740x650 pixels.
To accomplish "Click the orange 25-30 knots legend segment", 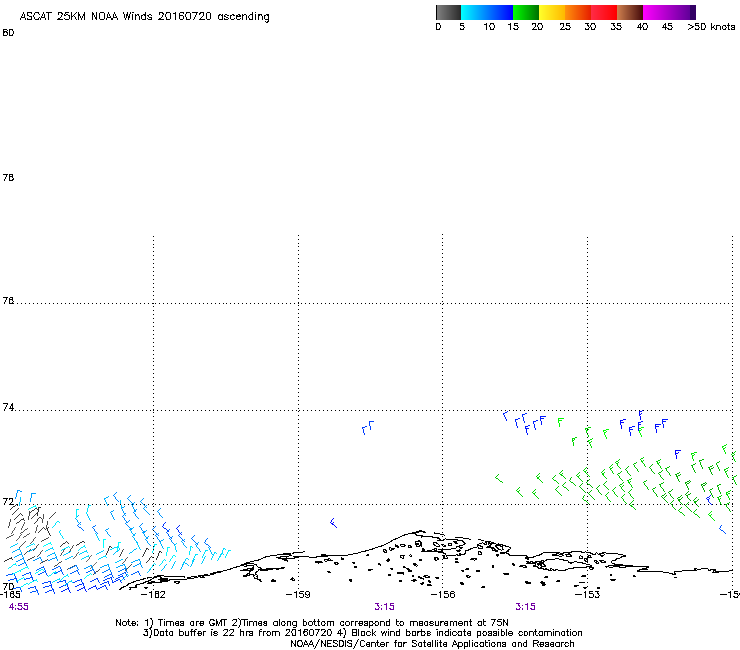I will tap(578, 12).
